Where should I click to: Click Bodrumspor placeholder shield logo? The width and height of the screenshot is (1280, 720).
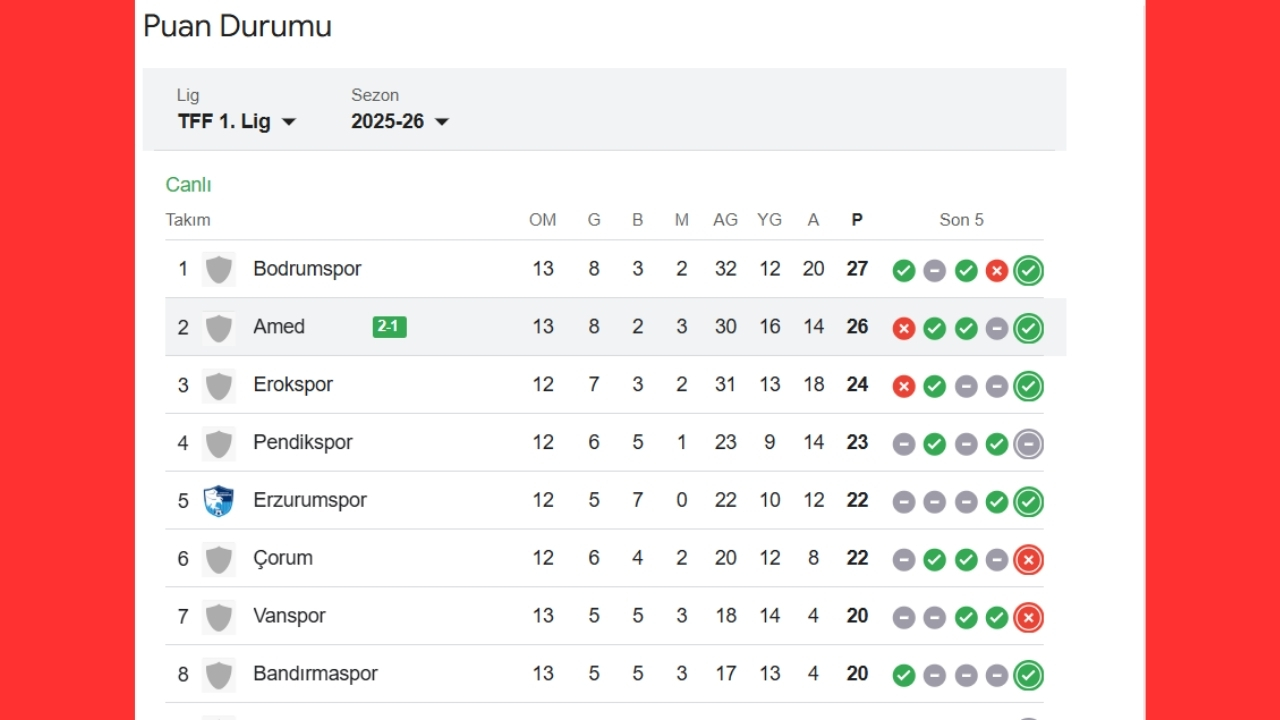(x=218, y=269)
